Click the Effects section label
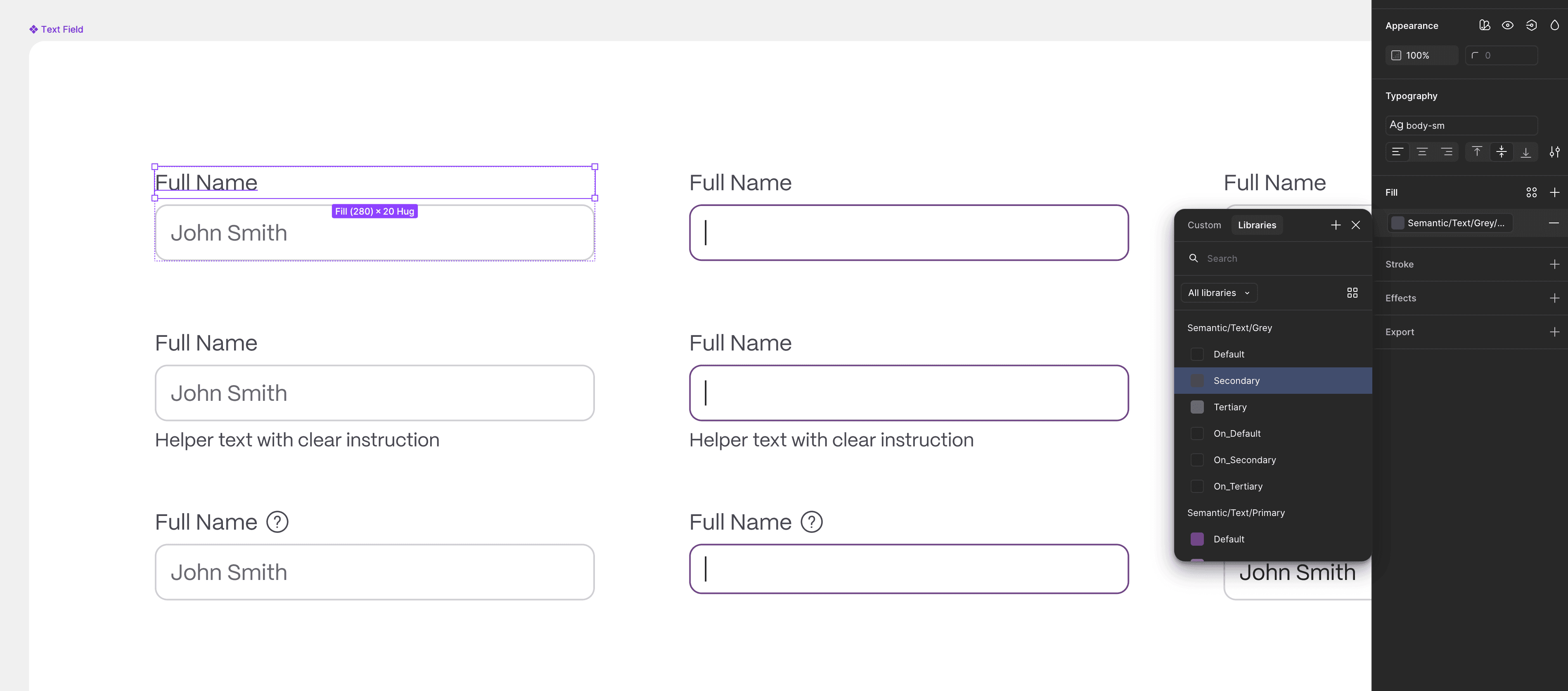Image resolution: width=1568 pixels, height=691 pixels. point(1401,298)
